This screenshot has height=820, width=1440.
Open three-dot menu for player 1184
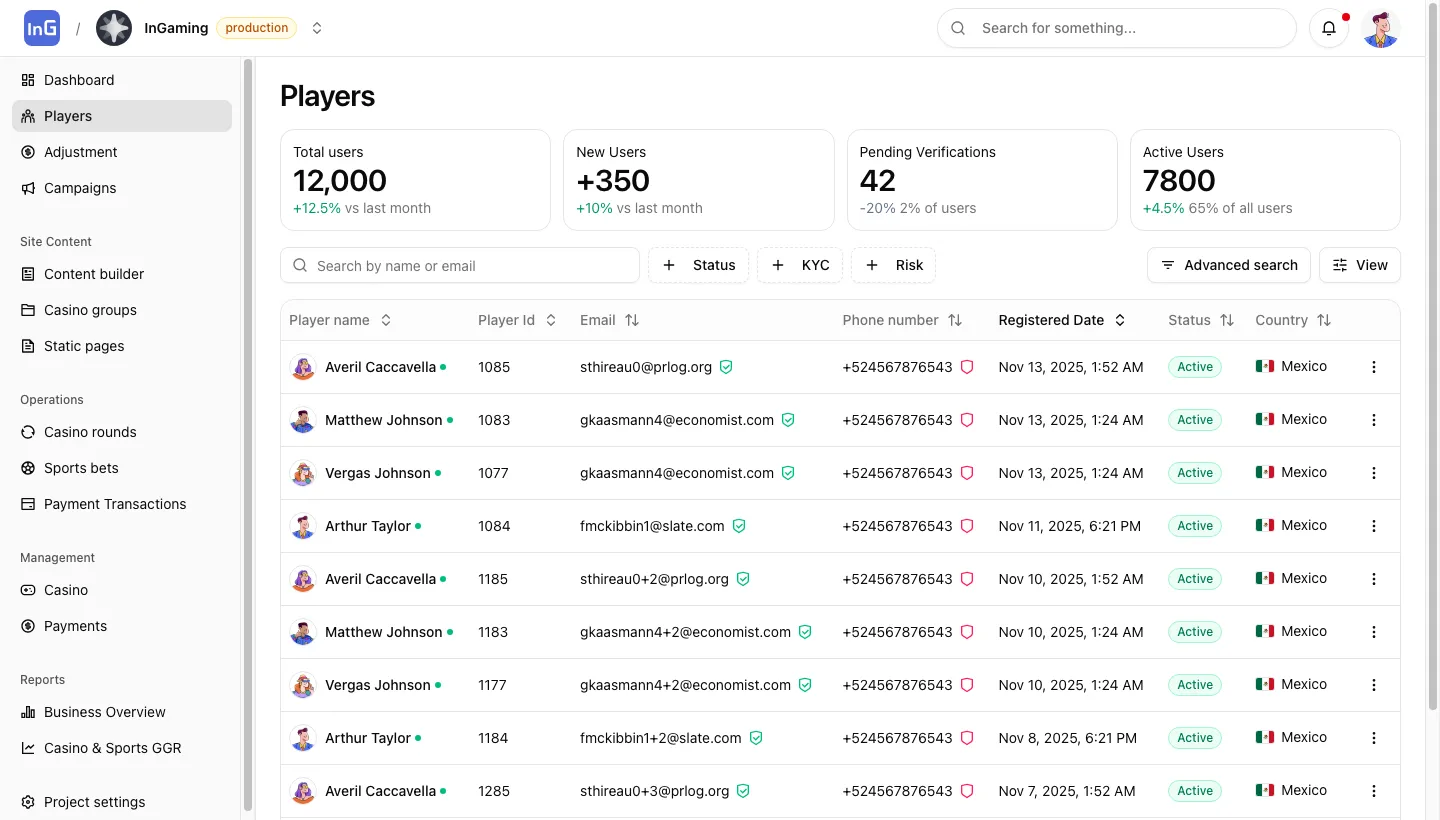tap(1373, 738)
